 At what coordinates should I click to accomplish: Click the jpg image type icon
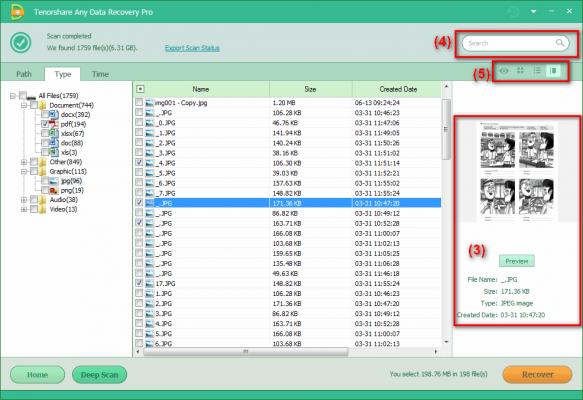54,181
